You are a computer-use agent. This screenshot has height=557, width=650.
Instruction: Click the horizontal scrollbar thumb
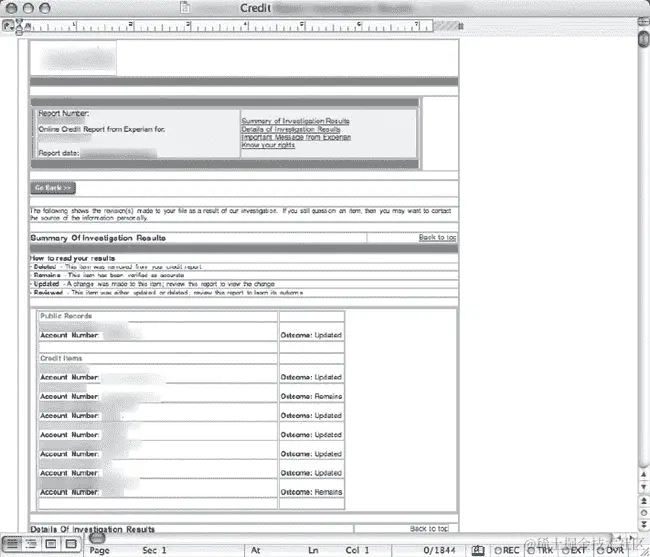(x=97, y=538)
